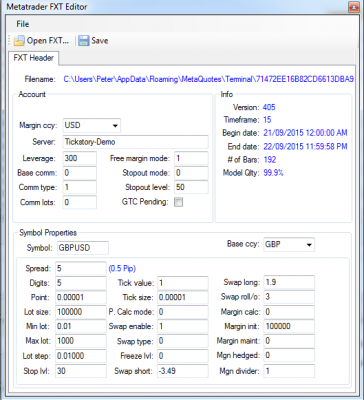This screenshot has height=400, width=364.
Task: Select the FXT Header tab
Action: point(33,58)
